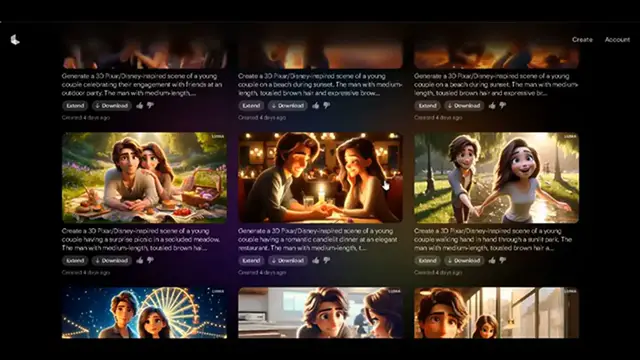Screen dimensions: 640x360
Task: Thumbs up the engagement party video
Action: [x=140, y=106]
